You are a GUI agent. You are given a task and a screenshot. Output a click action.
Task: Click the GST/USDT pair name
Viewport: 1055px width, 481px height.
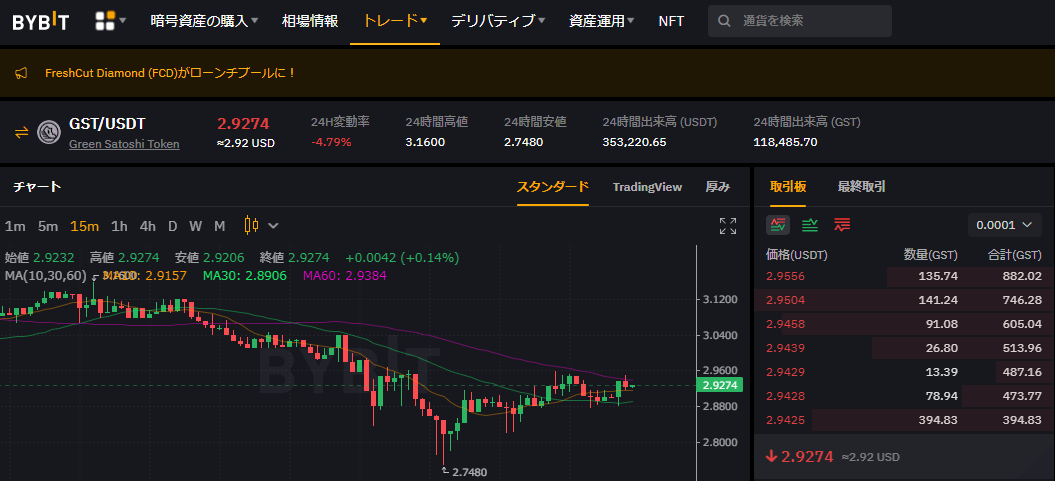point(108,124)
